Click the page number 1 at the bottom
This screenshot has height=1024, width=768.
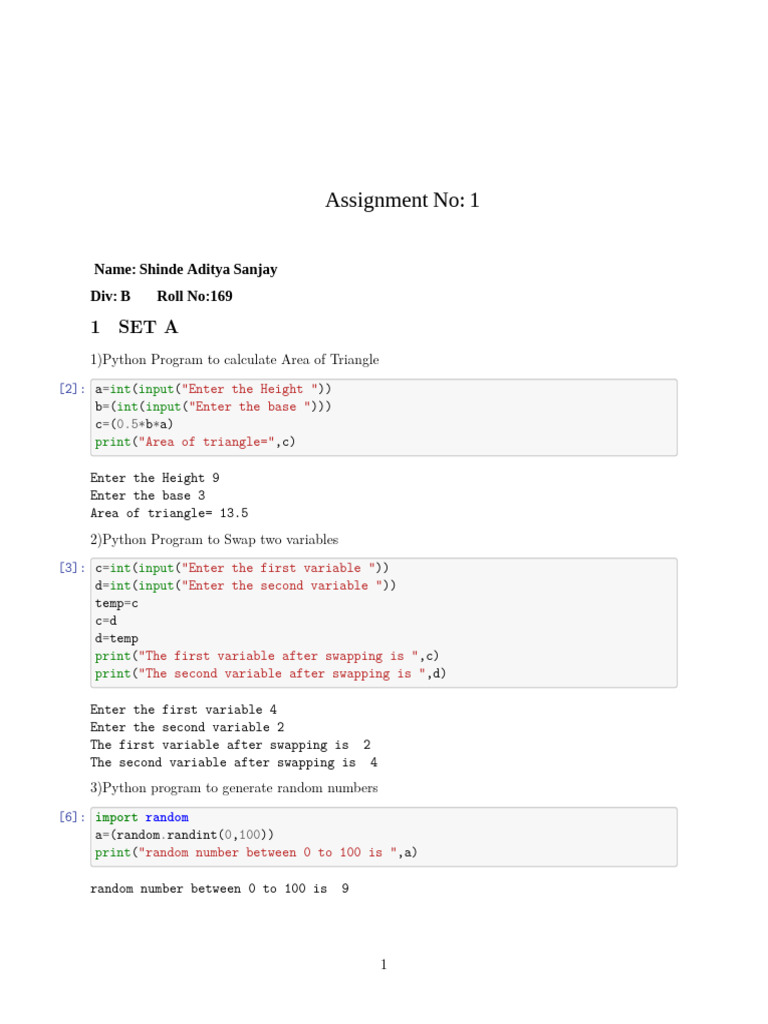384,965
